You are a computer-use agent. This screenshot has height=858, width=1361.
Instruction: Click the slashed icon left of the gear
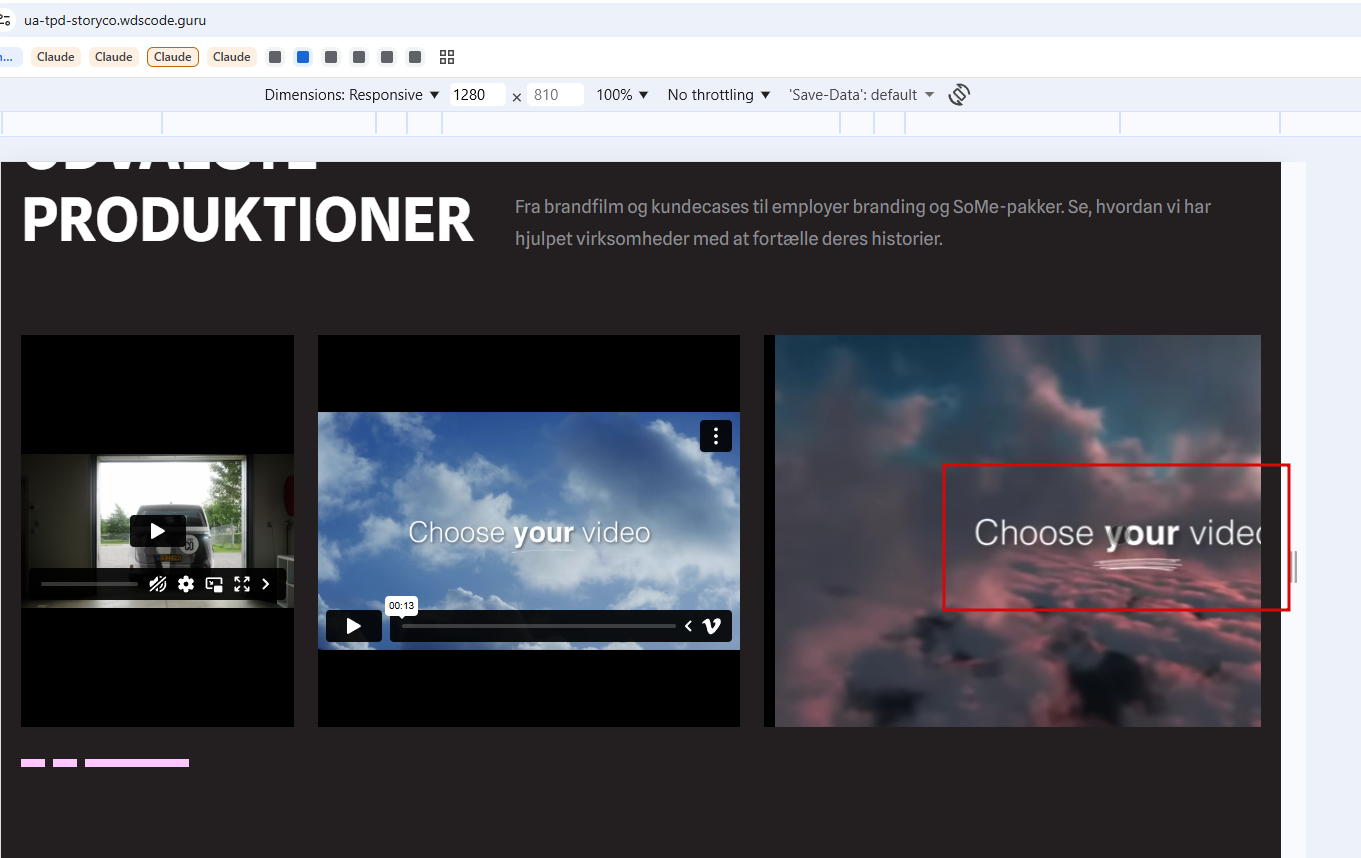pyautogui.click(x=157, y=584)
